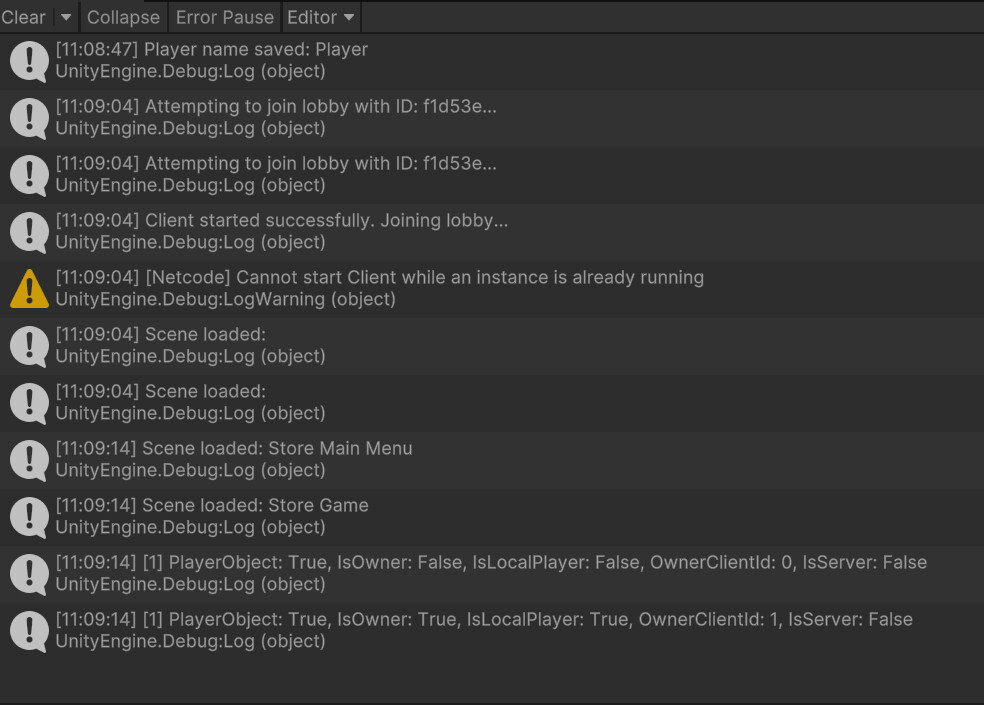Click the Netcode warning triangle icon
Viewport: 984px width, 705px height.
[29, 289]
